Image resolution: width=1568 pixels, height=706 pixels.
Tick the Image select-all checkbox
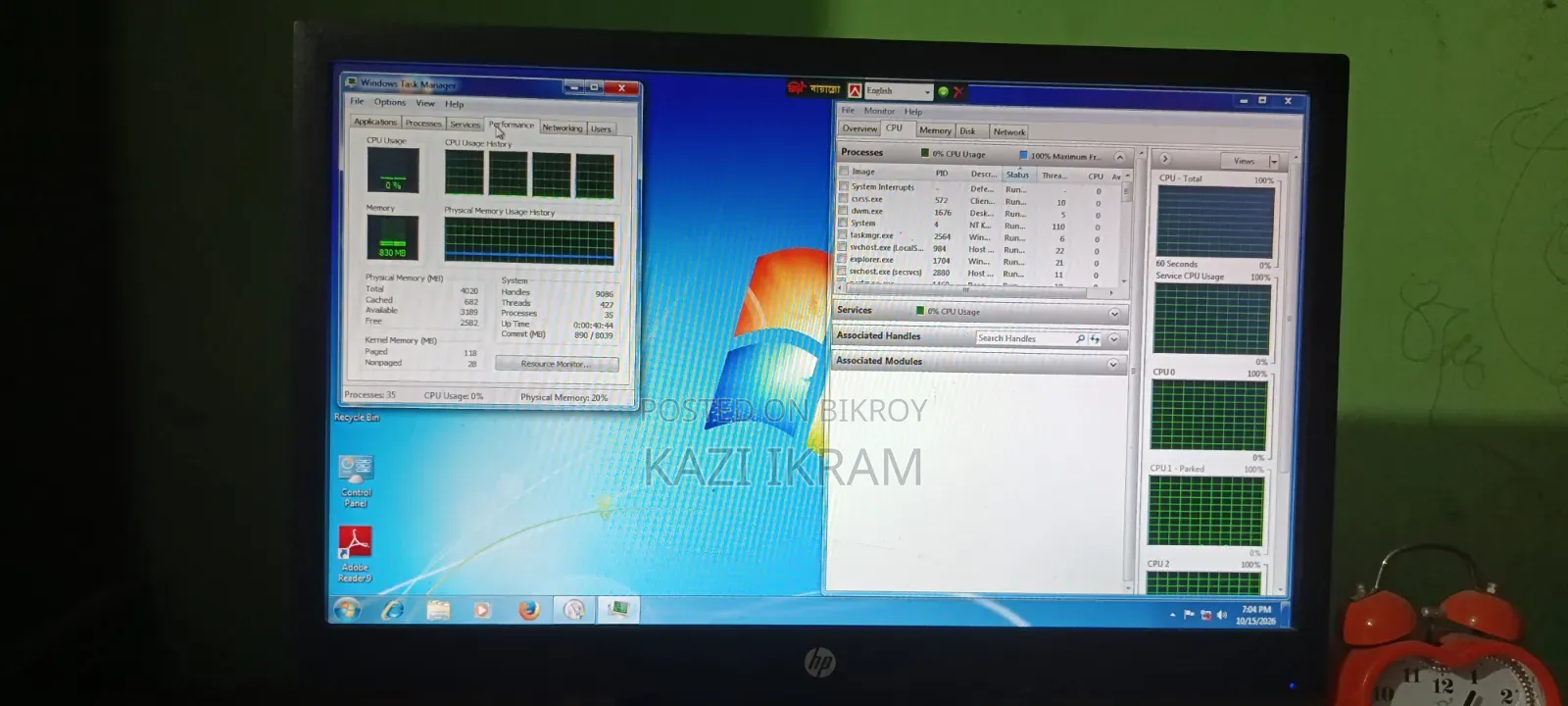(x=843, y=171)
